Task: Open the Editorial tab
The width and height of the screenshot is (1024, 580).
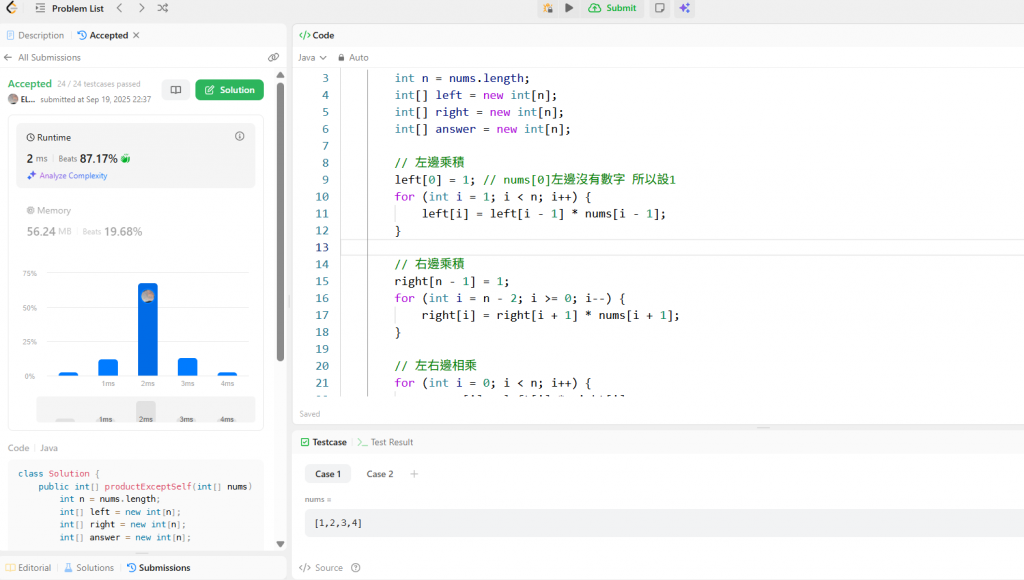Action: point(28,568)
